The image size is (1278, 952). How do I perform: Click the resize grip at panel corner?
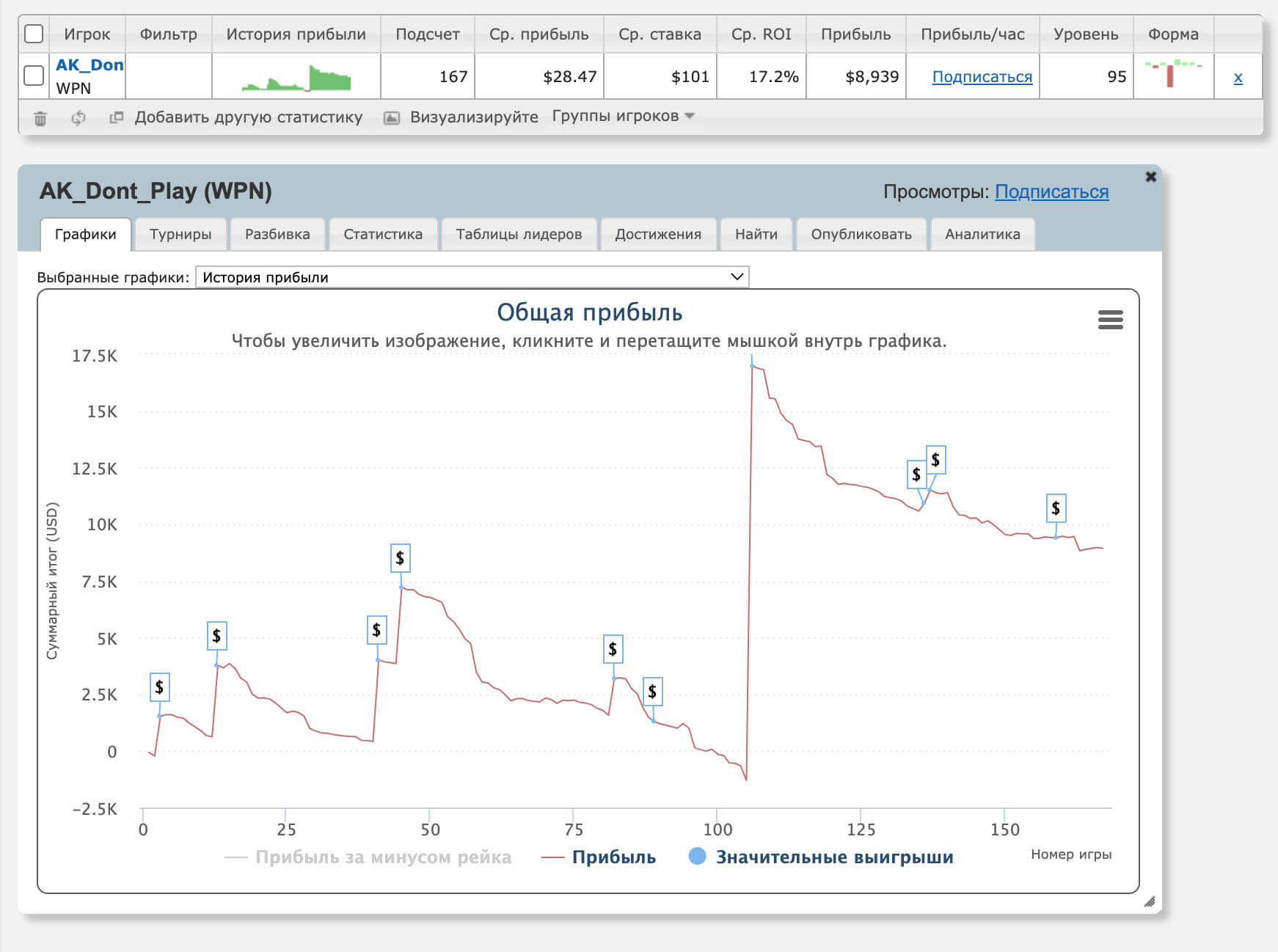(x=1149, y=901)
